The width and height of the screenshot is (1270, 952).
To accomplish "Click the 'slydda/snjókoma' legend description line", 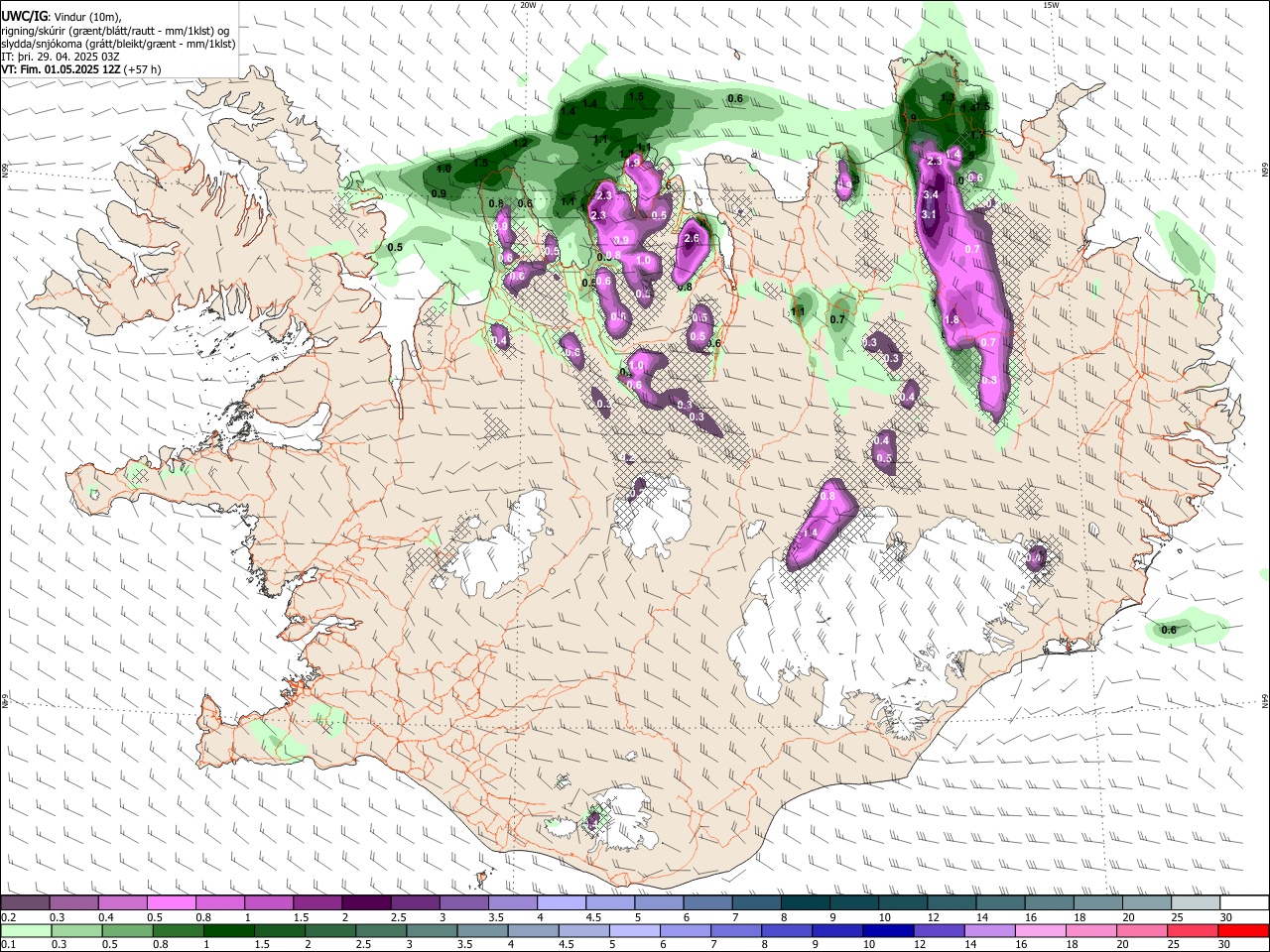I will coord(118,44).
